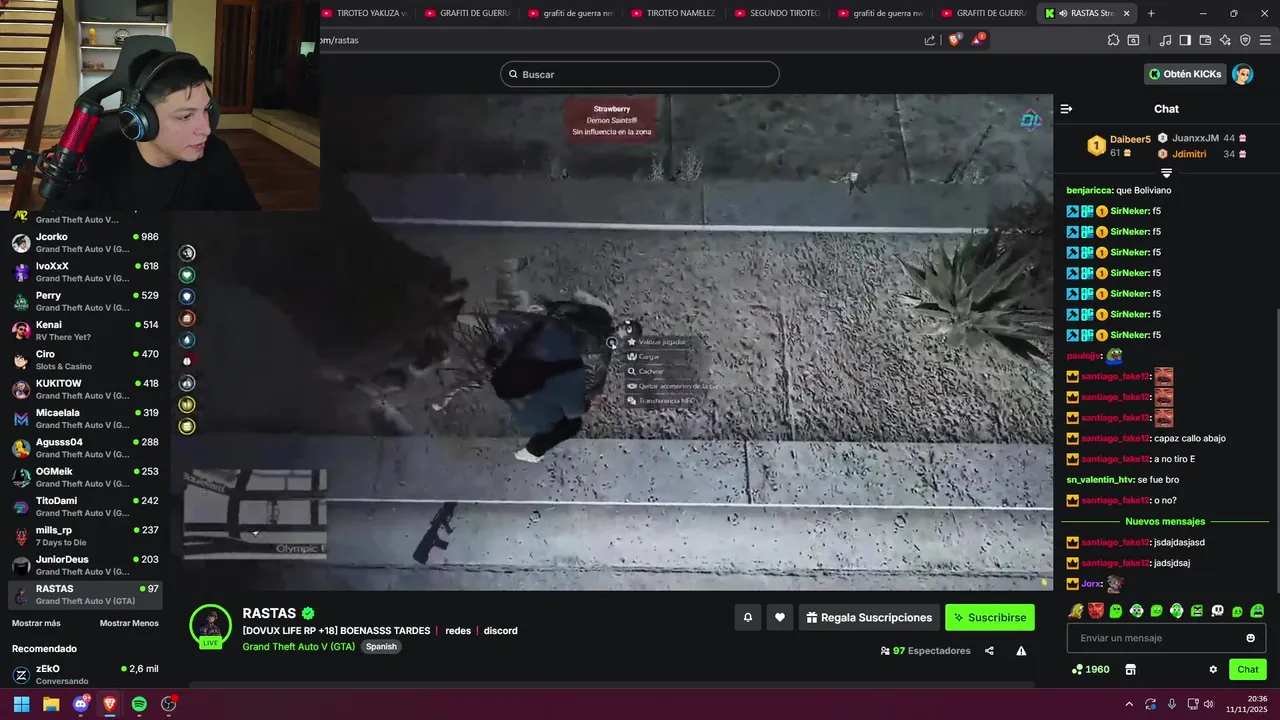Show hidden system tray icons

[x=1129, y=704]
